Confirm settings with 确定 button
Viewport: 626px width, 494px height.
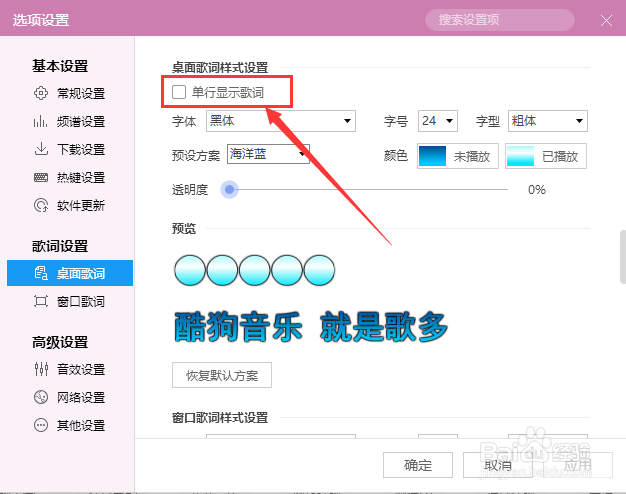418,465
